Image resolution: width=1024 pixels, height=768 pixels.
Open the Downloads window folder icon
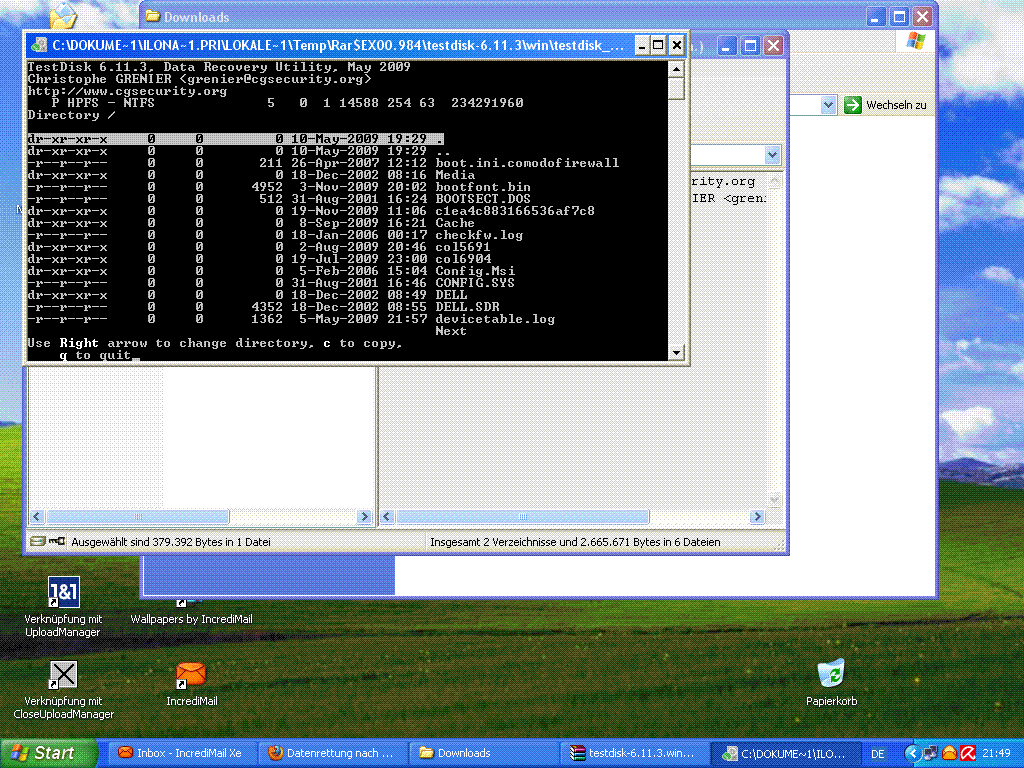point(153,16)
